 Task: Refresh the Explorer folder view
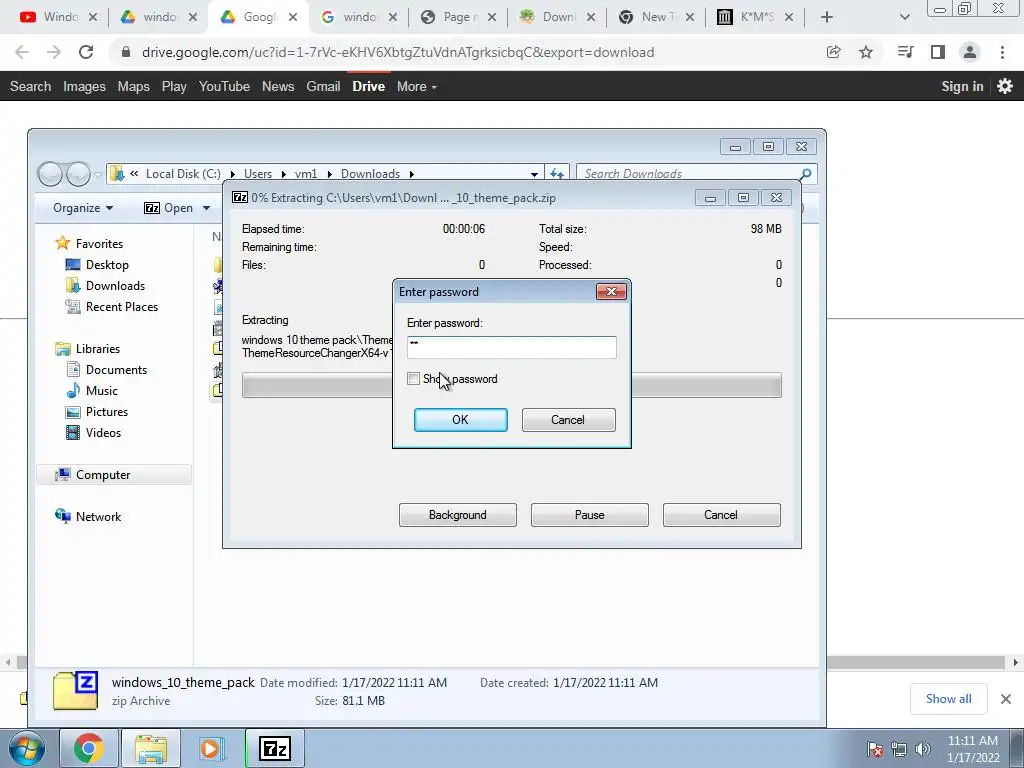click(x=556, y=174)
